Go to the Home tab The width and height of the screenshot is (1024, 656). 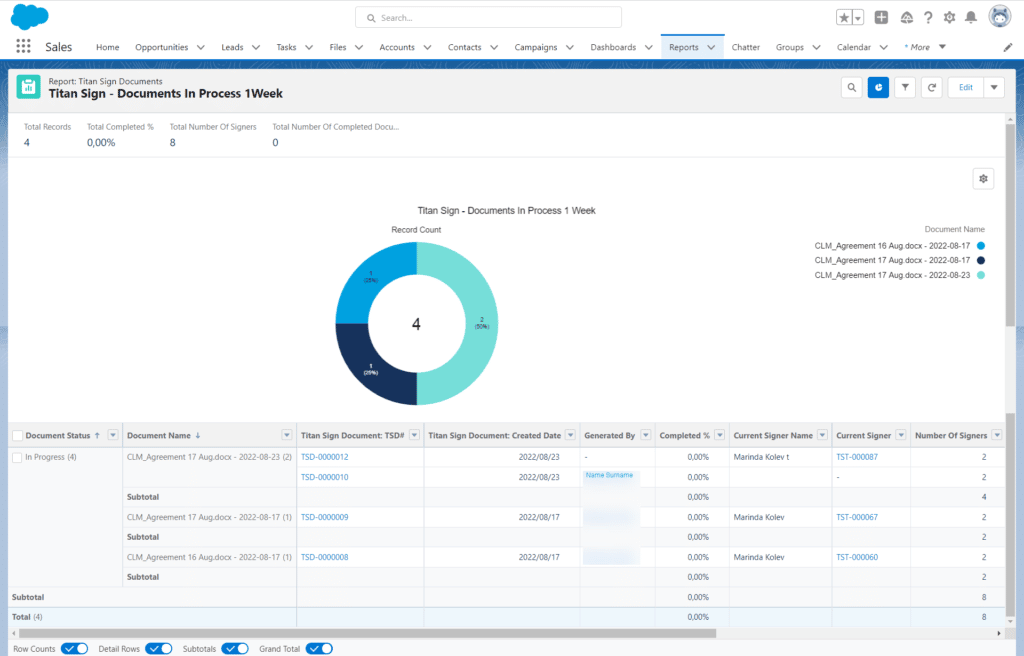(107, 47)
